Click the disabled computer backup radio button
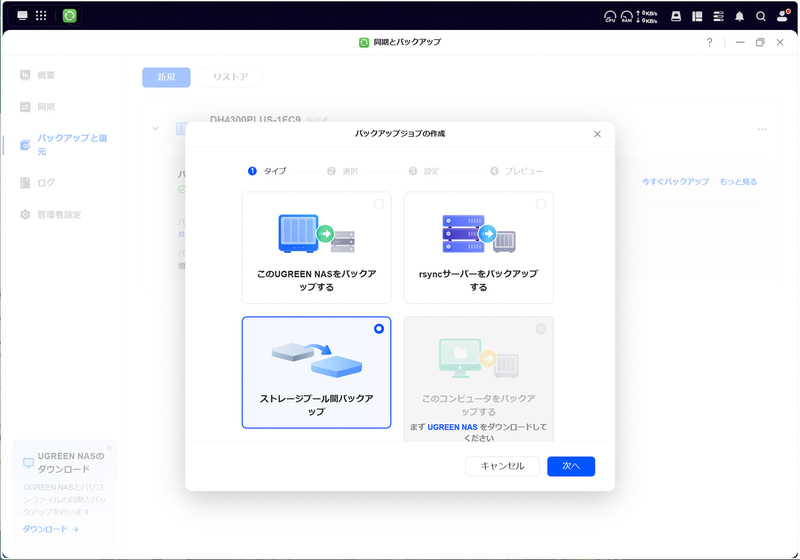The image size is (800, 560). 541,329
